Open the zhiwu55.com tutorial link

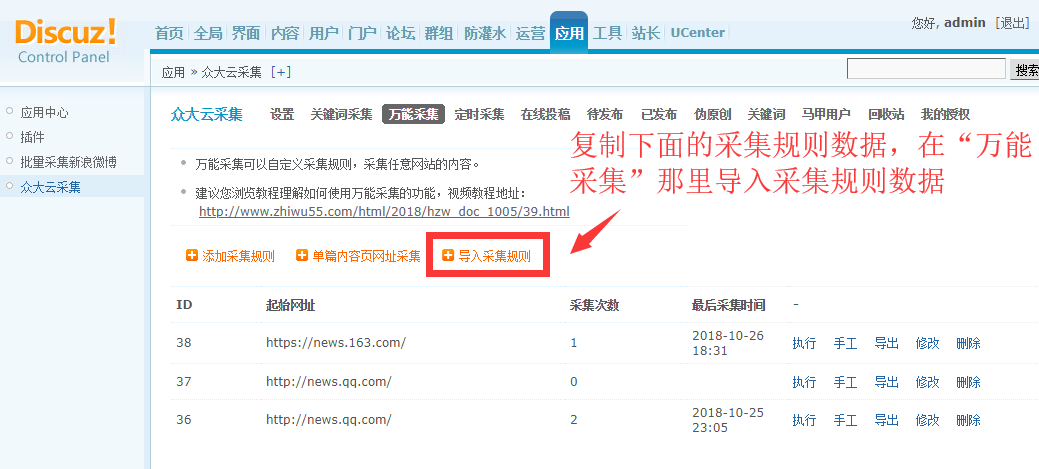(x=384, y=212)
